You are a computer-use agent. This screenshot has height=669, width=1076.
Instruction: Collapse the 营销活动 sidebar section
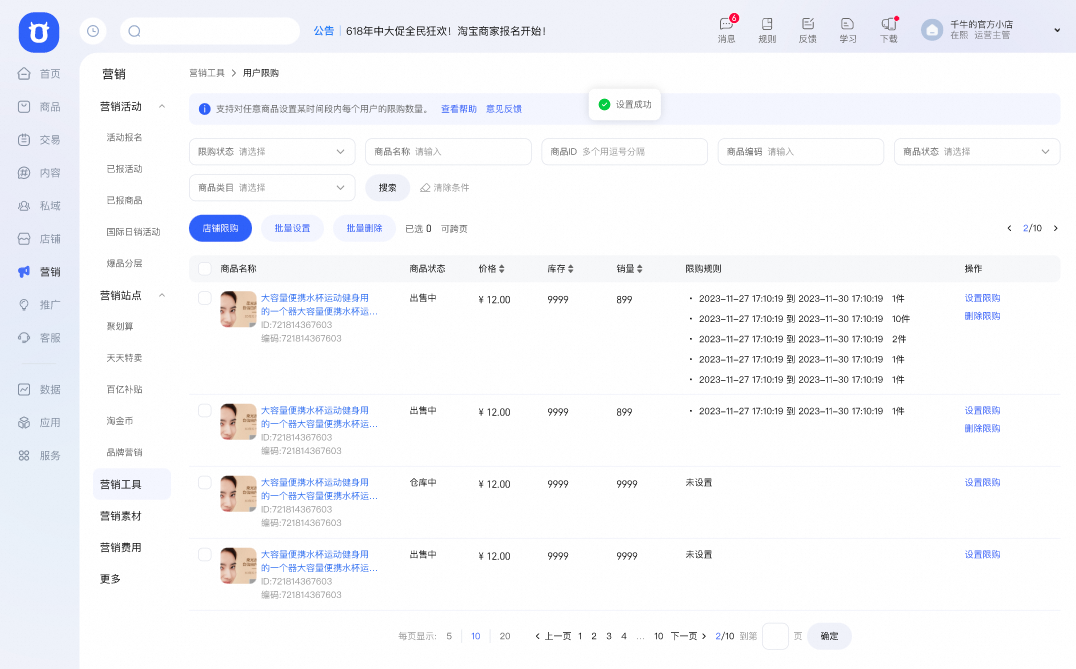pos(162,107)
